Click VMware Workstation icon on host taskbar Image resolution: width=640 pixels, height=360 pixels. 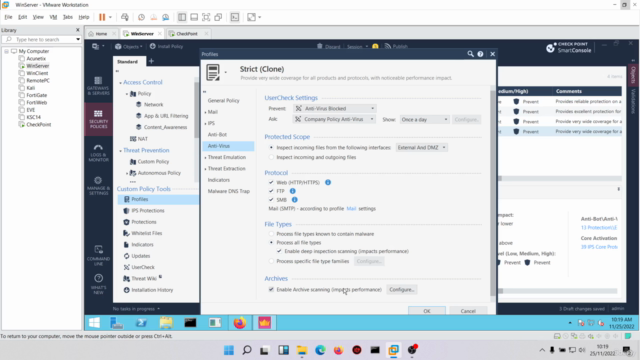(x=393, y=350)
